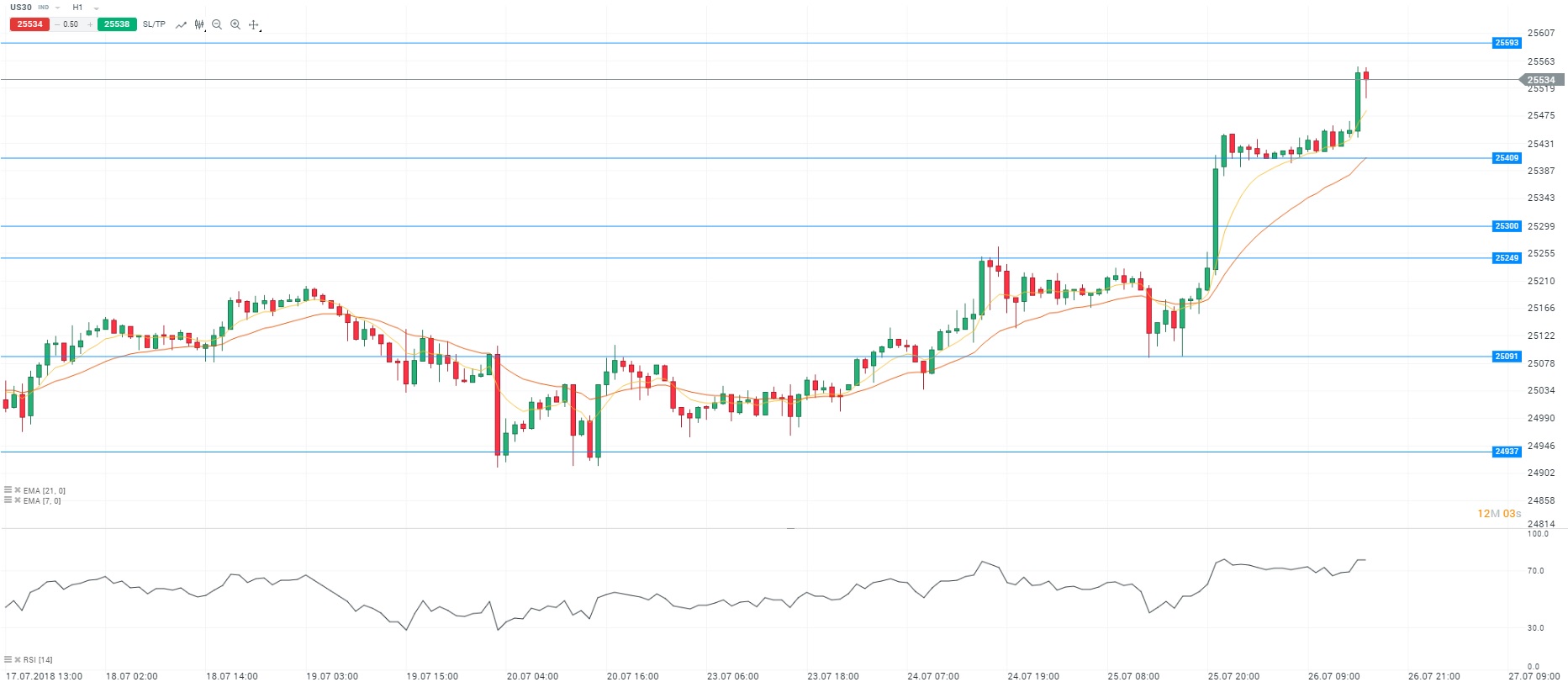Open settings menu for RSI [14]

point(8,660)
